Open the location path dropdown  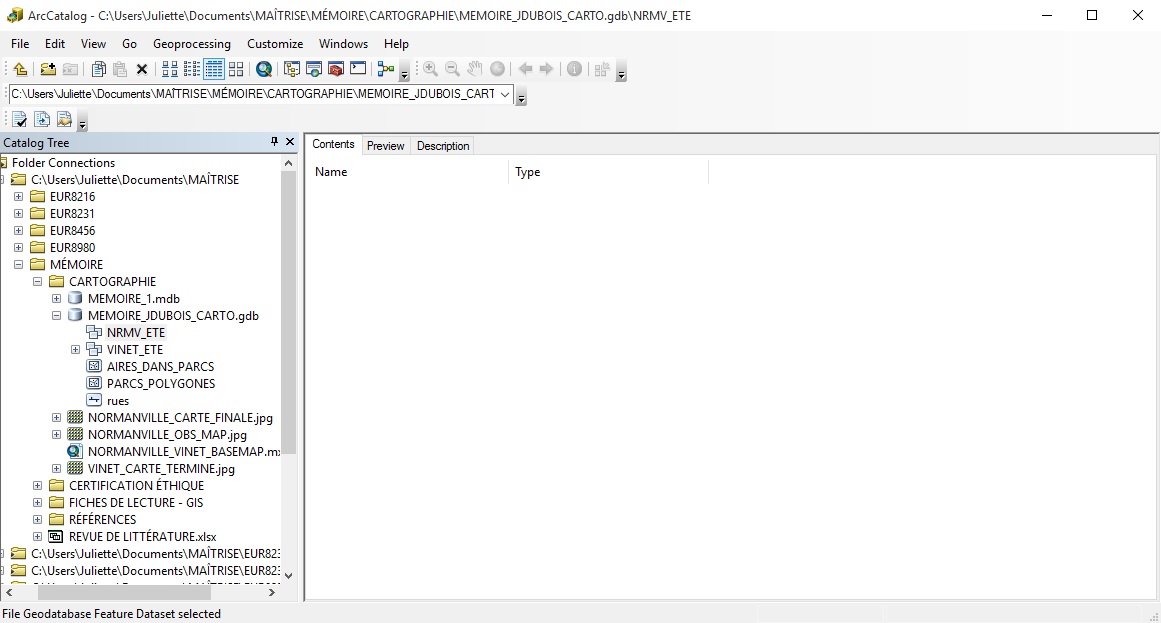click(508, 93)
